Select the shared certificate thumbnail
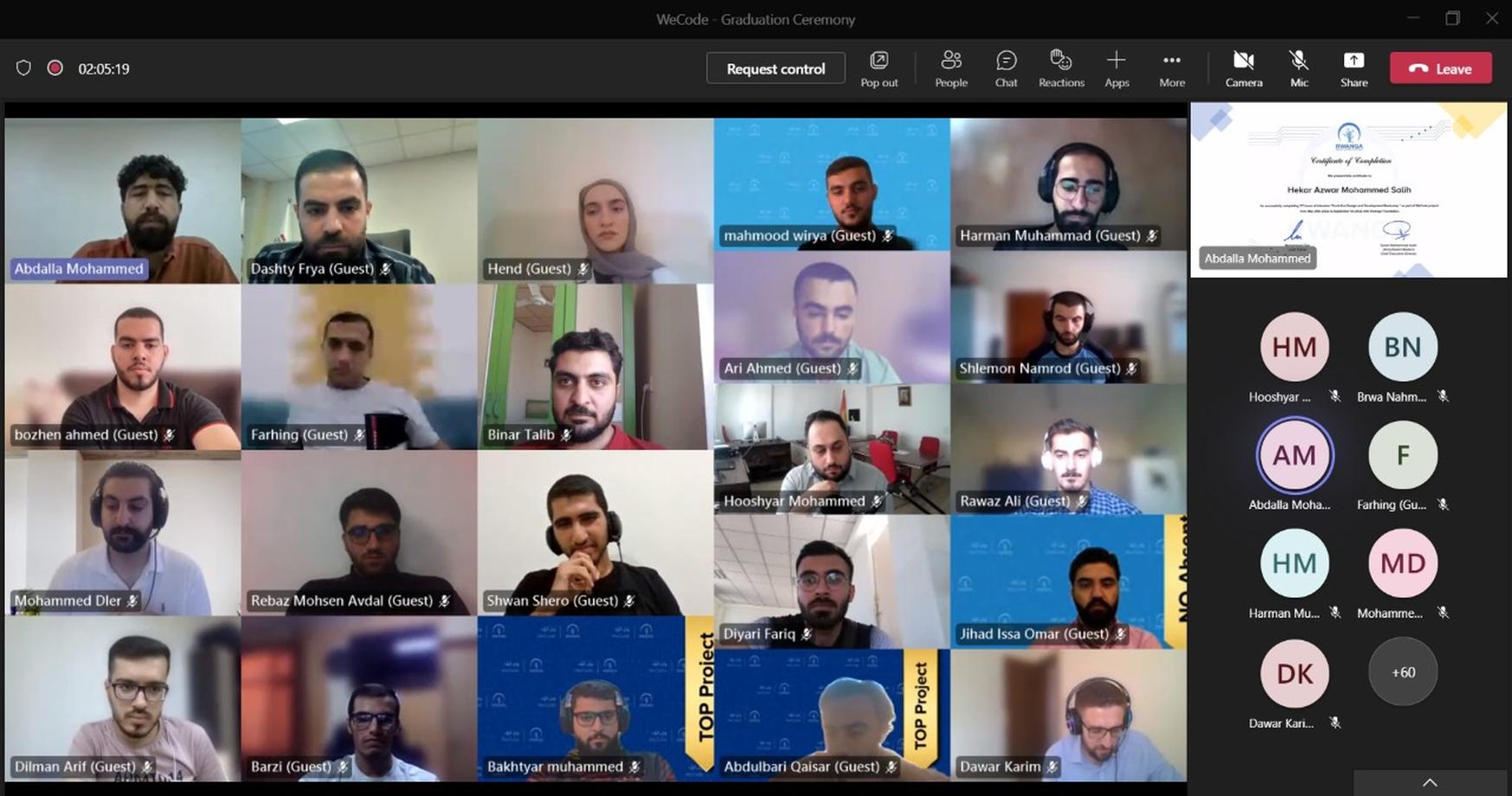1512x796 pixels. click(x=1348, y=189)
